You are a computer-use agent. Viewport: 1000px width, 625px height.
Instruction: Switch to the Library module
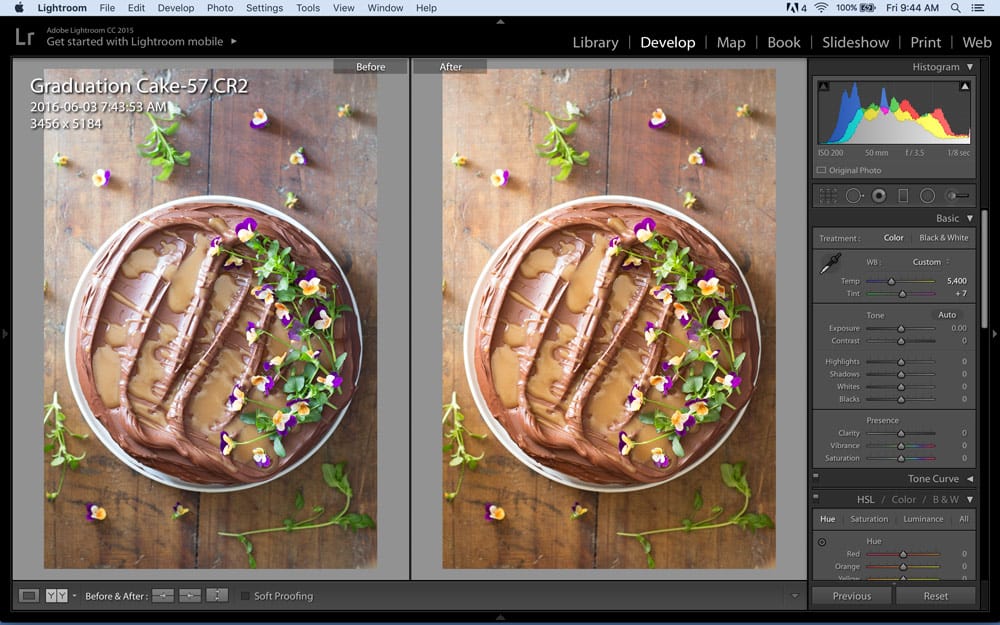pos(595,42)
